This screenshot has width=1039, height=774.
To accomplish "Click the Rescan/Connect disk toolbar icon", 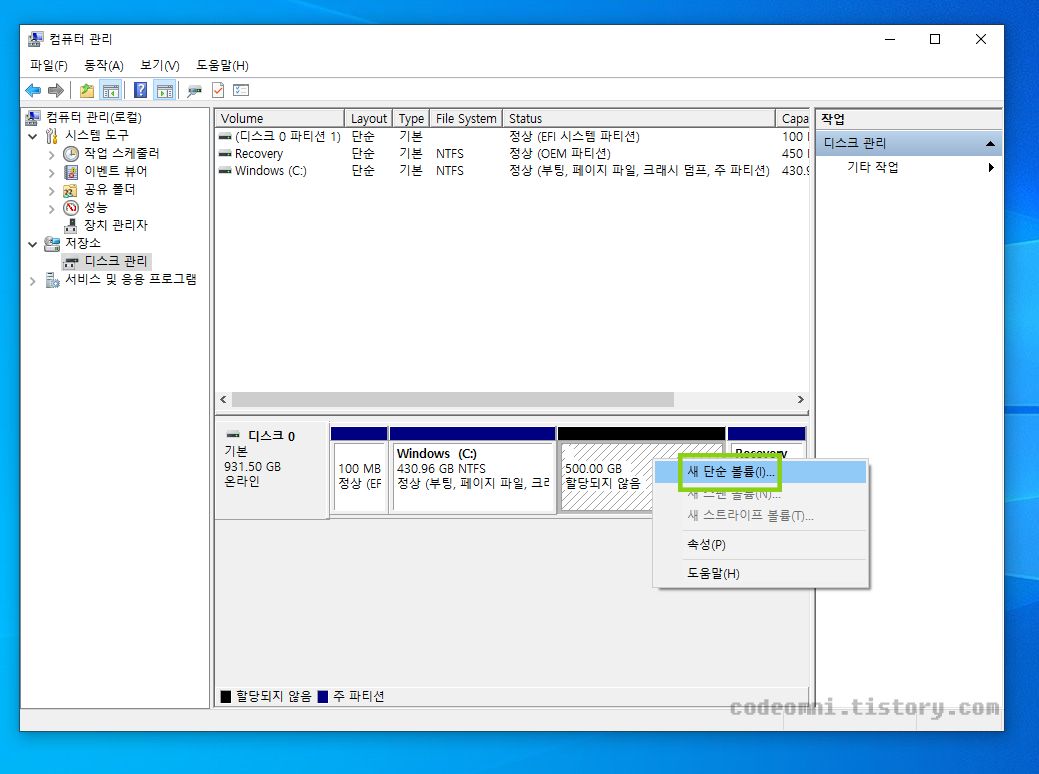I will [x=194, y=90].
